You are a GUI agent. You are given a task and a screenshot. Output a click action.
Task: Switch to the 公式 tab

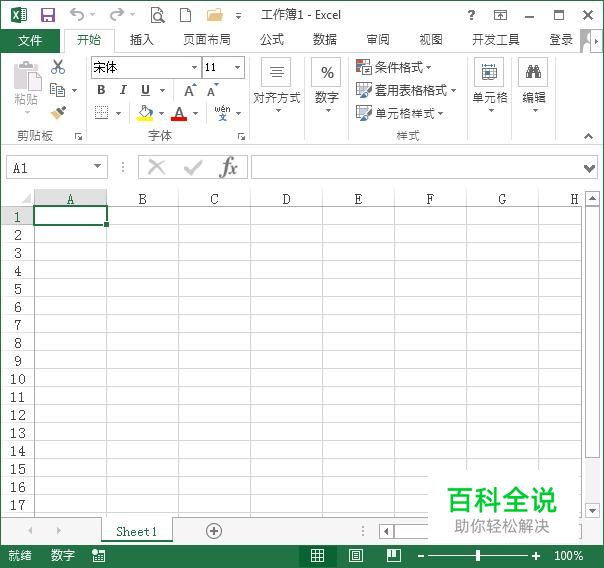pos(272,40)
